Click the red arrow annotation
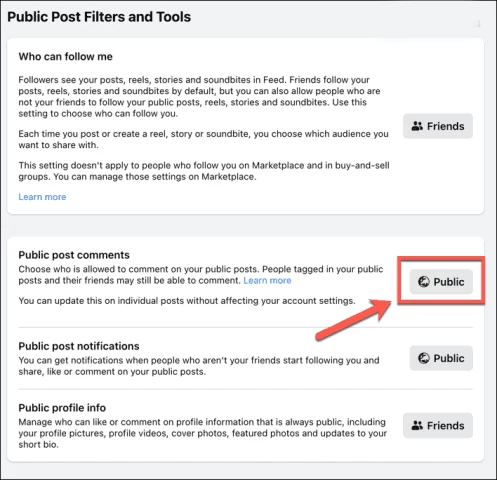Viewport: 497px width, 480px height. click(353, 319)
